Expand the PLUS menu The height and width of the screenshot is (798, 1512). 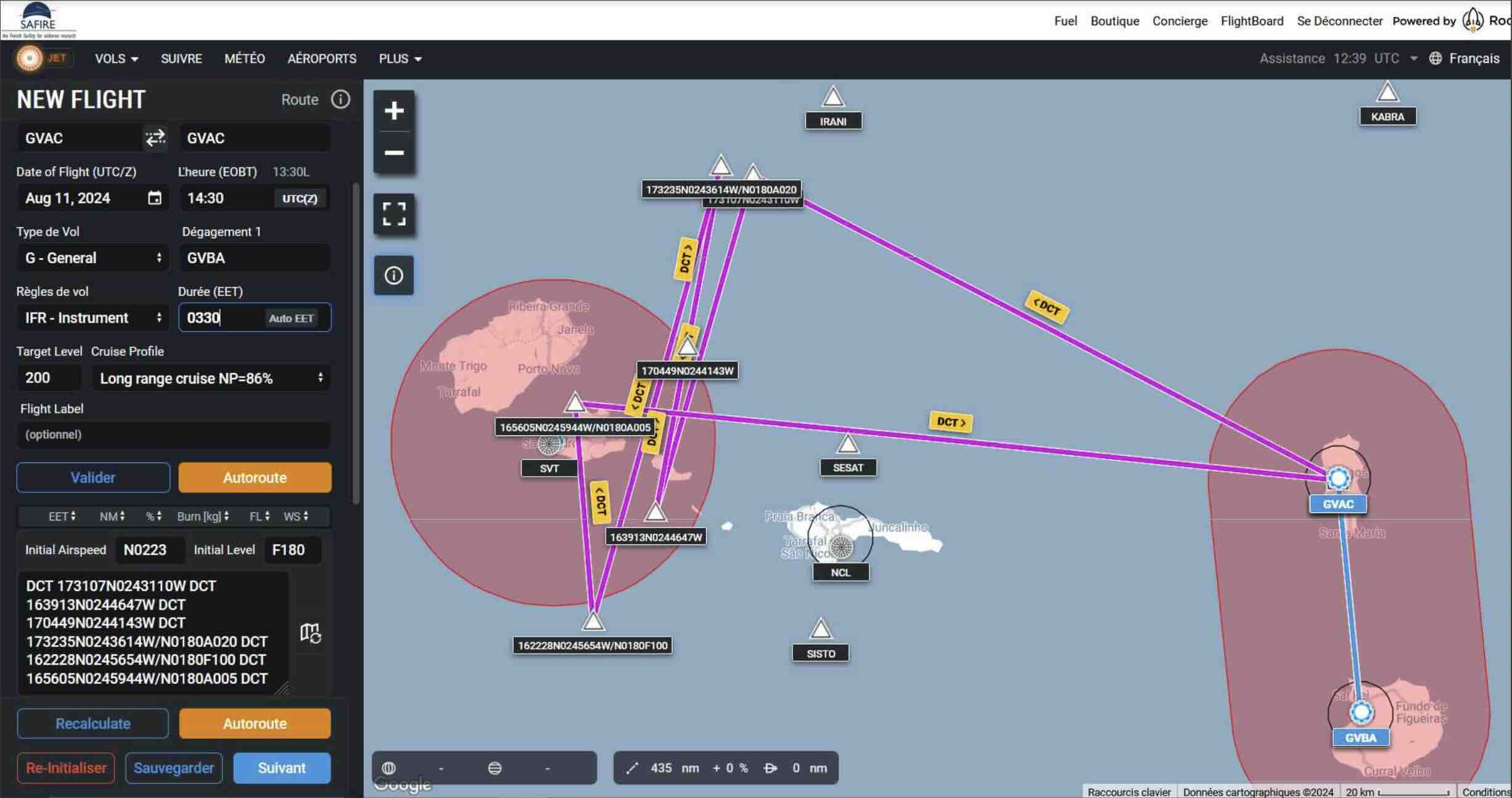400,59
